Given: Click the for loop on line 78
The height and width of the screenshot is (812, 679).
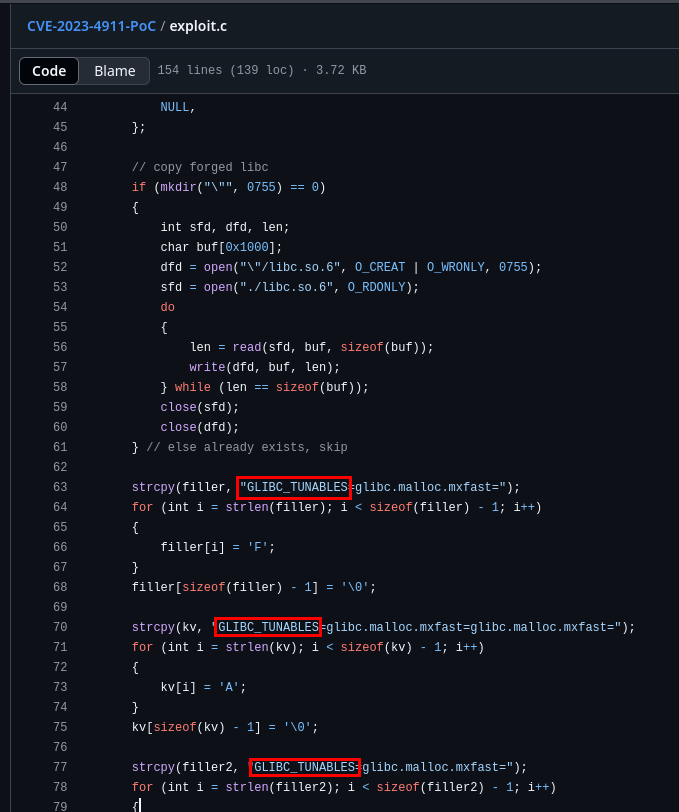Looking at the screenshot, I should click(x=344, y=787).
